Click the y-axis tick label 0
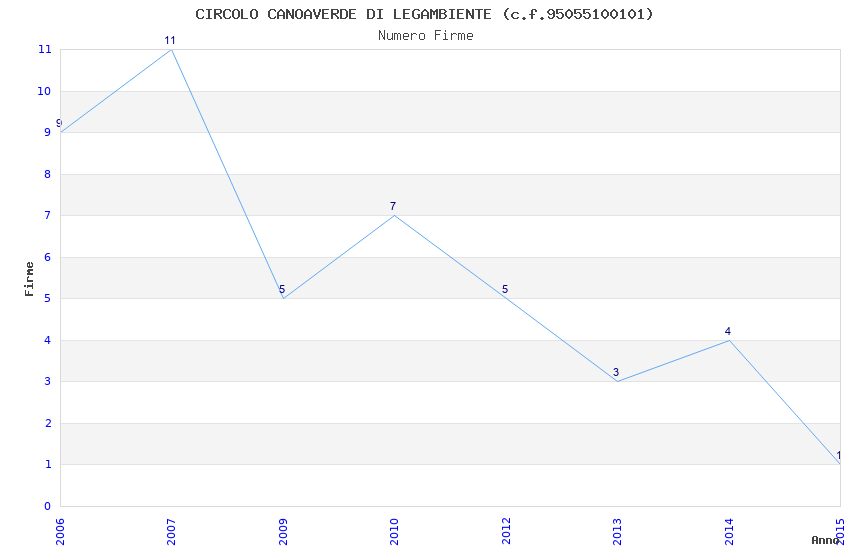This screenshot has height=550, width=850. pyautogui.click(x=48, y=506)
